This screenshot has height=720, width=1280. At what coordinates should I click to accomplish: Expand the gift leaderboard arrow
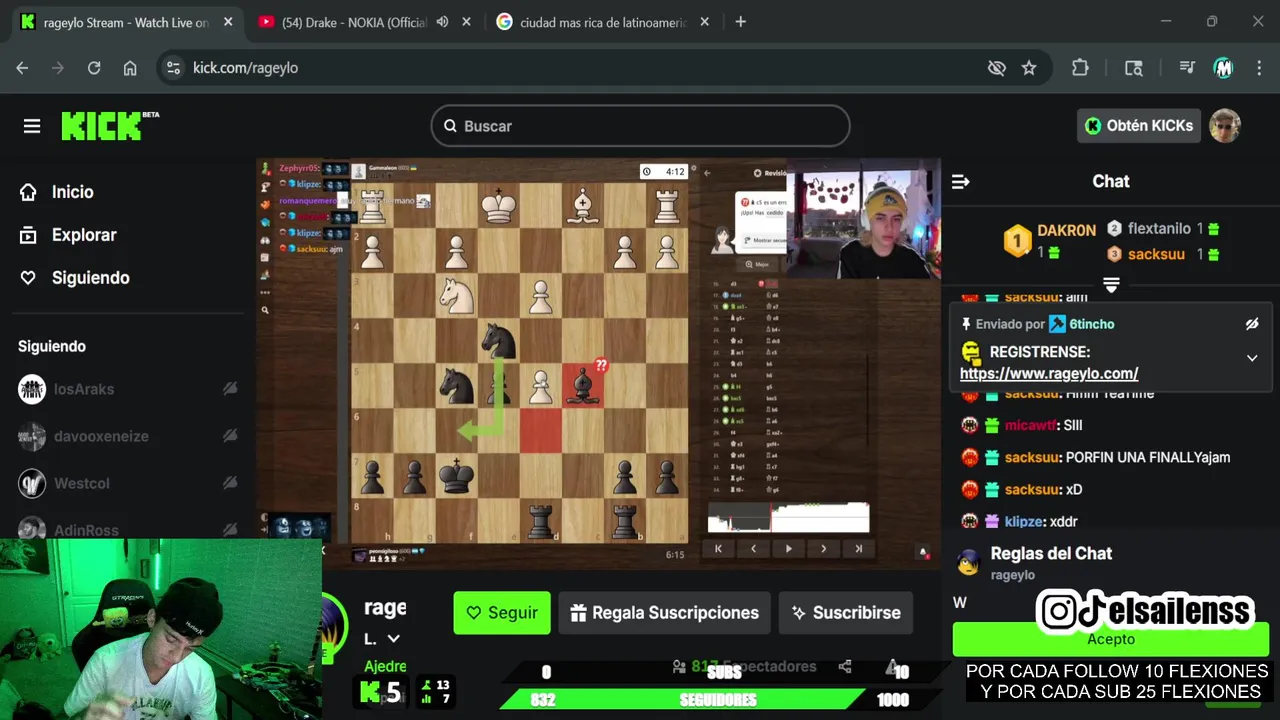[1111, 285]
